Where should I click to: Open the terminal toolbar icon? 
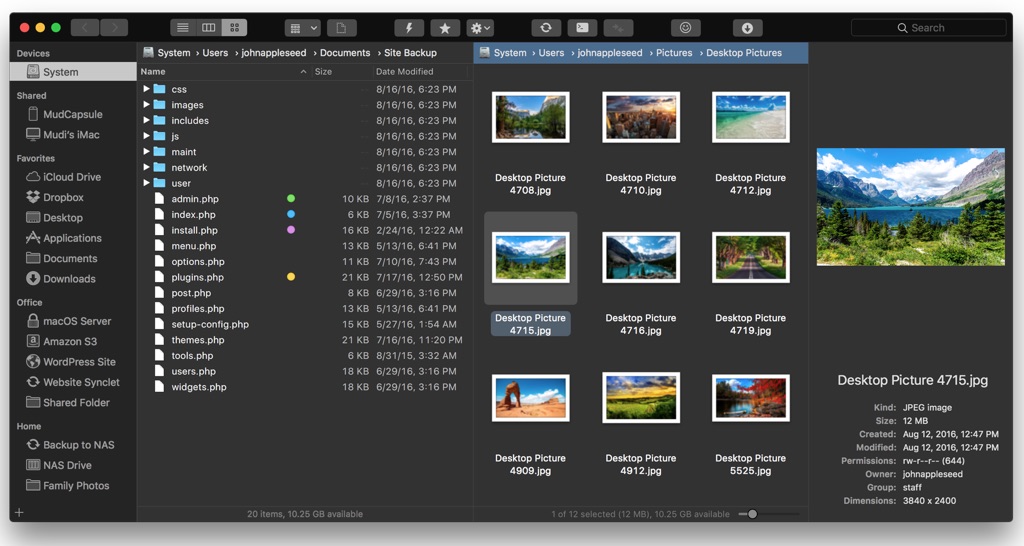583,28
